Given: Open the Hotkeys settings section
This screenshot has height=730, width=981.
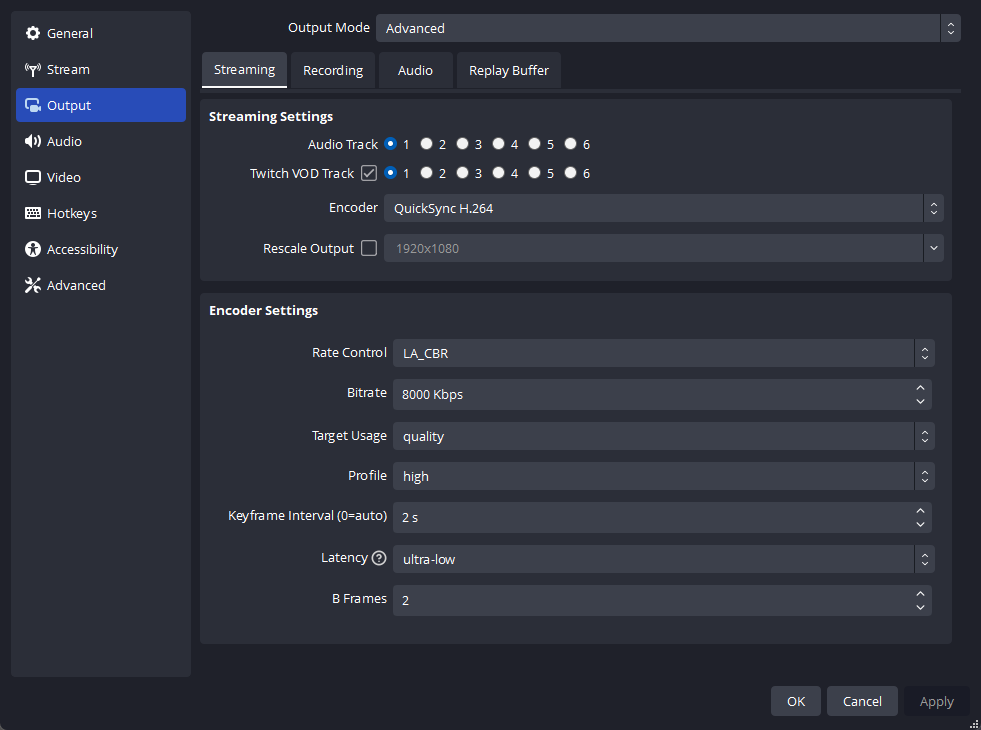Looking at the screenshot, I should [101, 213].
